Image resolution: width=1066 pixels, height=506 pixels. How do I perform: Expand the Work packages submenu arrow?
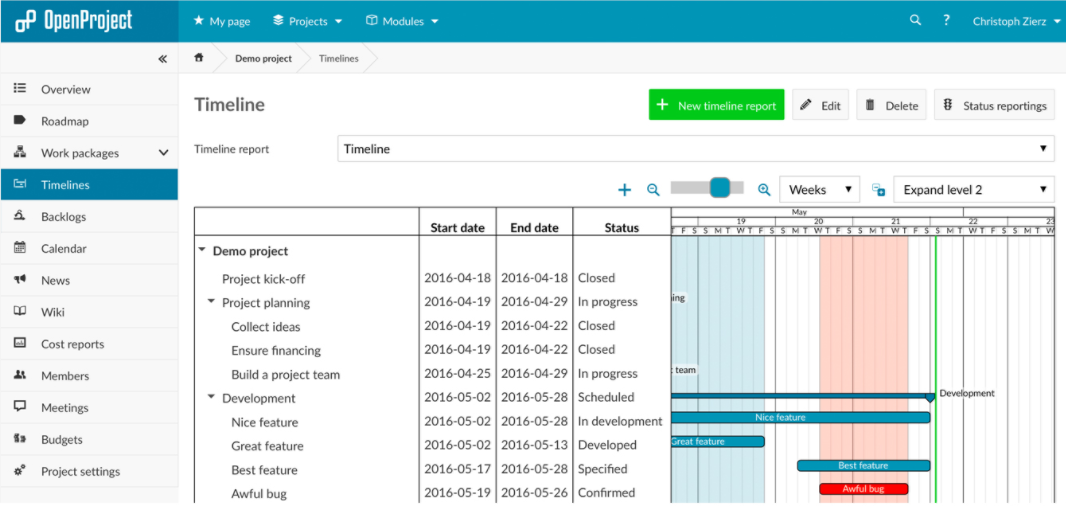coord(163,153)
